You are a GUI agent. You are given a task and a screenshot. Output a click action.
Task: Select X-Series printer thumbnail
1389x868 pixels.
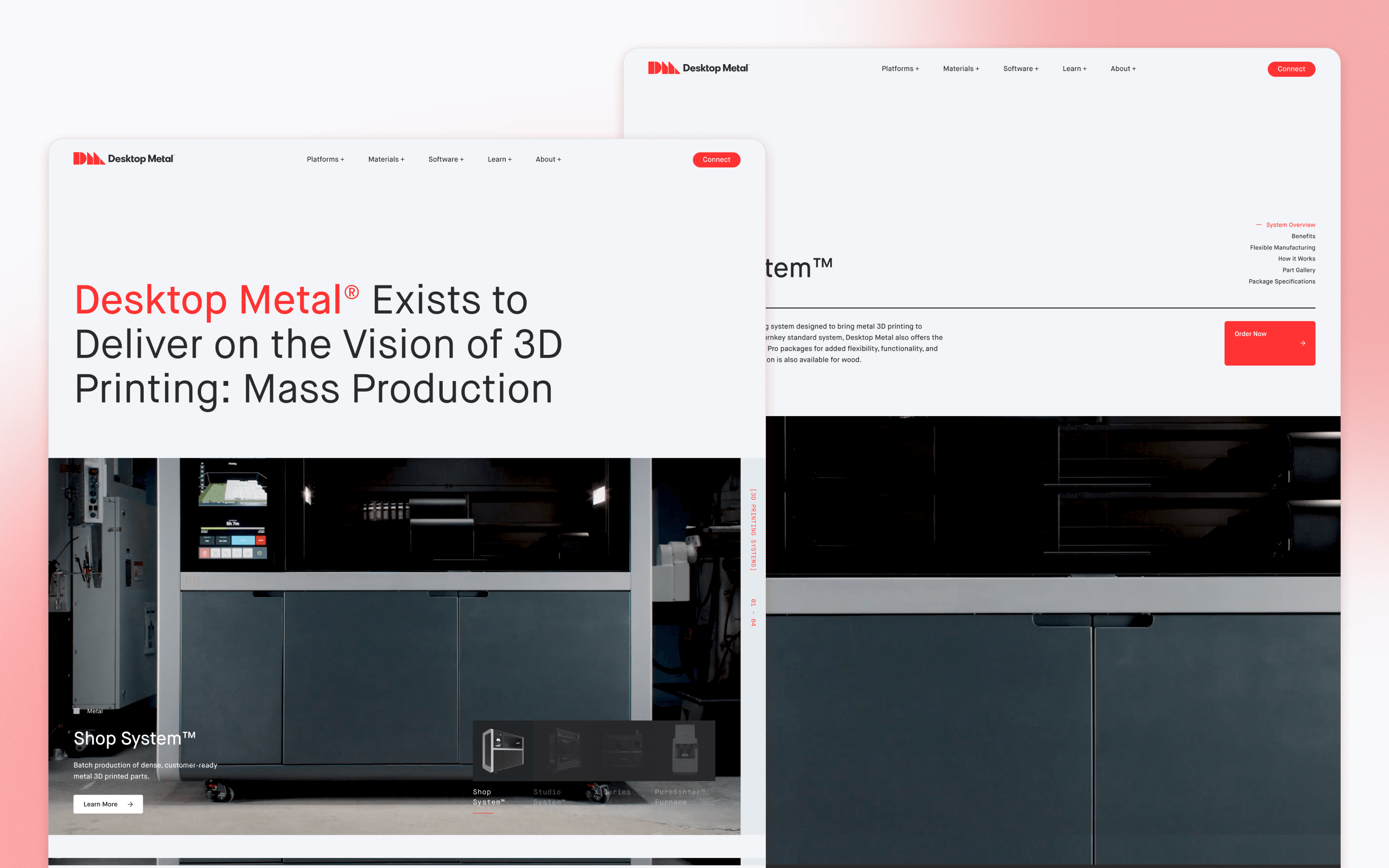625,750
